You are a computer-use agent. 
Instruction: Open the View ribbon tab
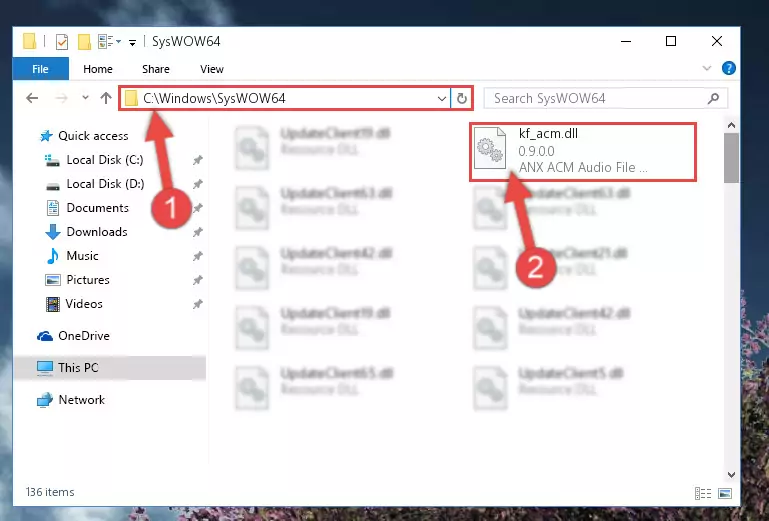point(211,69)
